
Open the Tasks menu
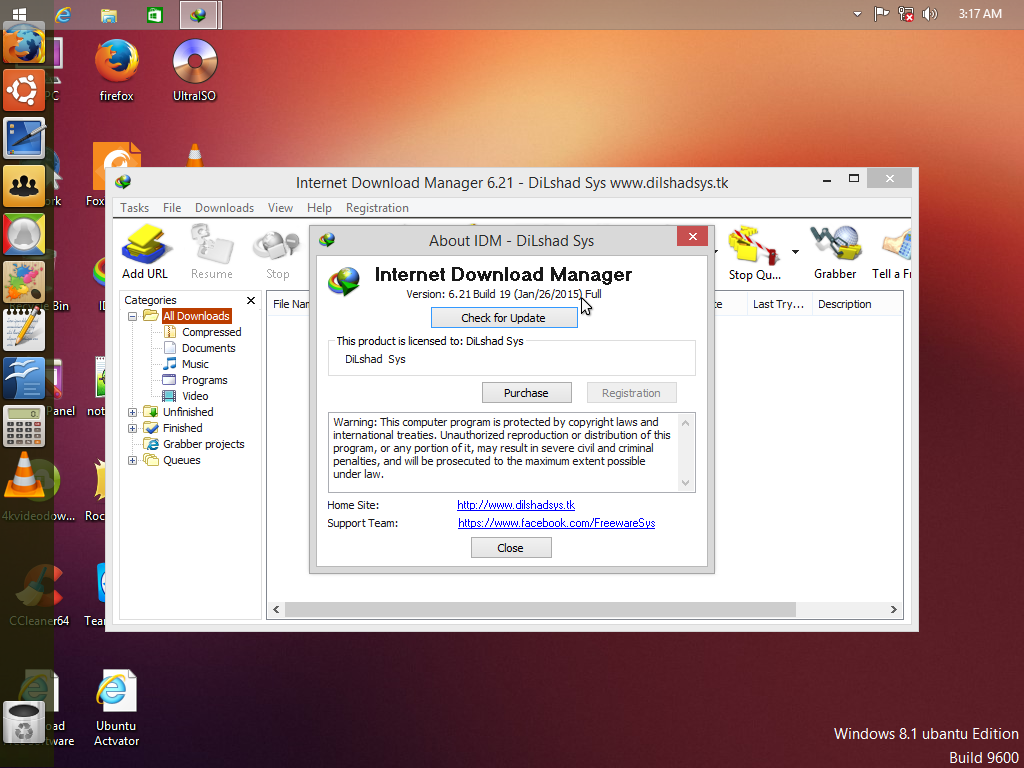click(135, 208)
